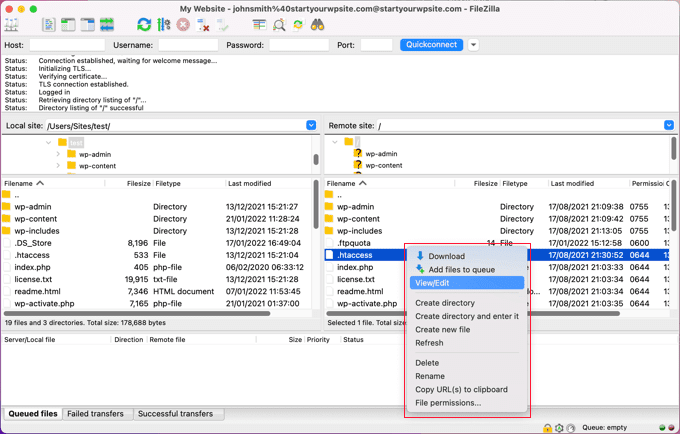Toggle directory comparison icon
This screenshot has height=434, width=680.
pyautogui.click(x=279, y=25)
